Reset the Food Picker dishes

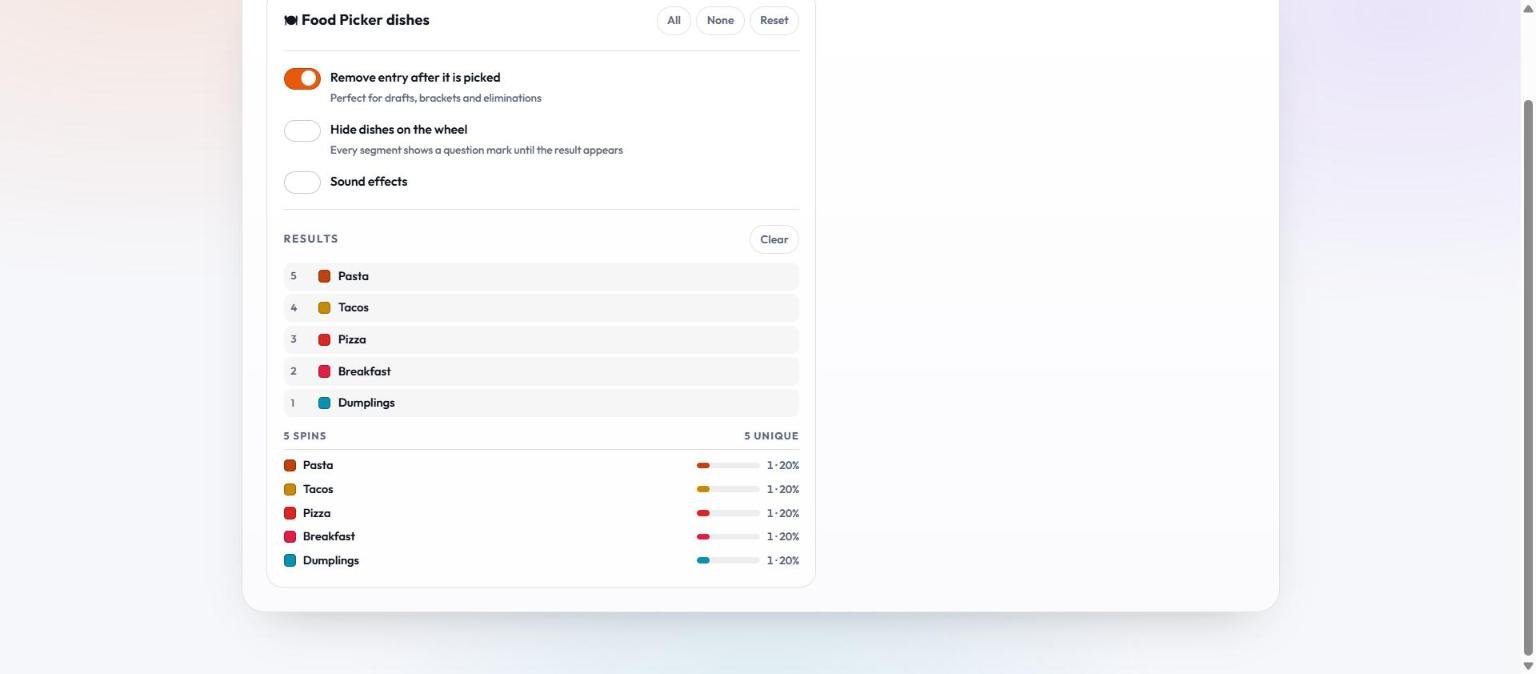(x=774, y=20)
